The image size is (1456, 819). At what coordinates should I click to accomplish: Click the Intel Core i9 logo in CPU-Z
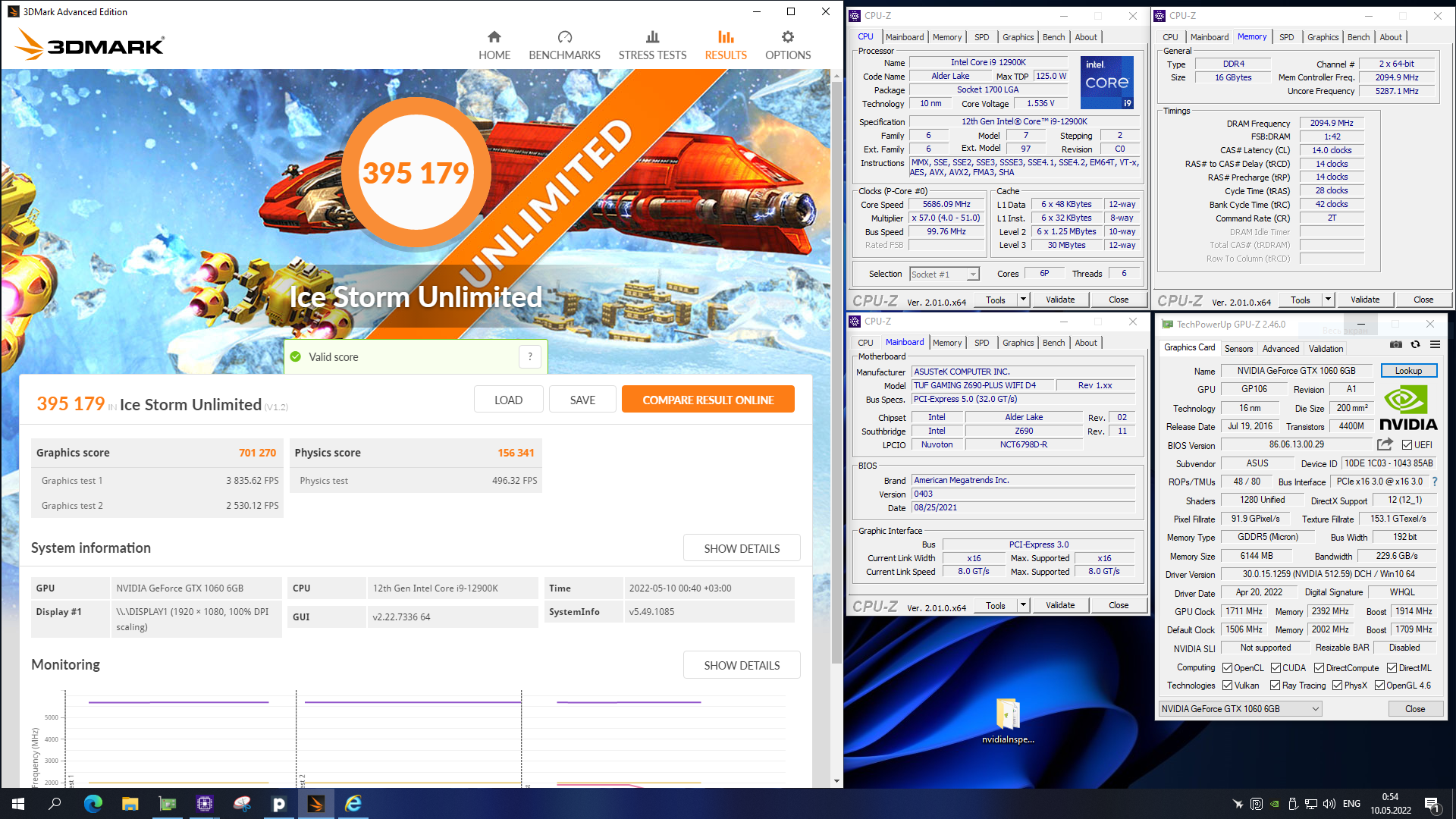point(1107,82)
